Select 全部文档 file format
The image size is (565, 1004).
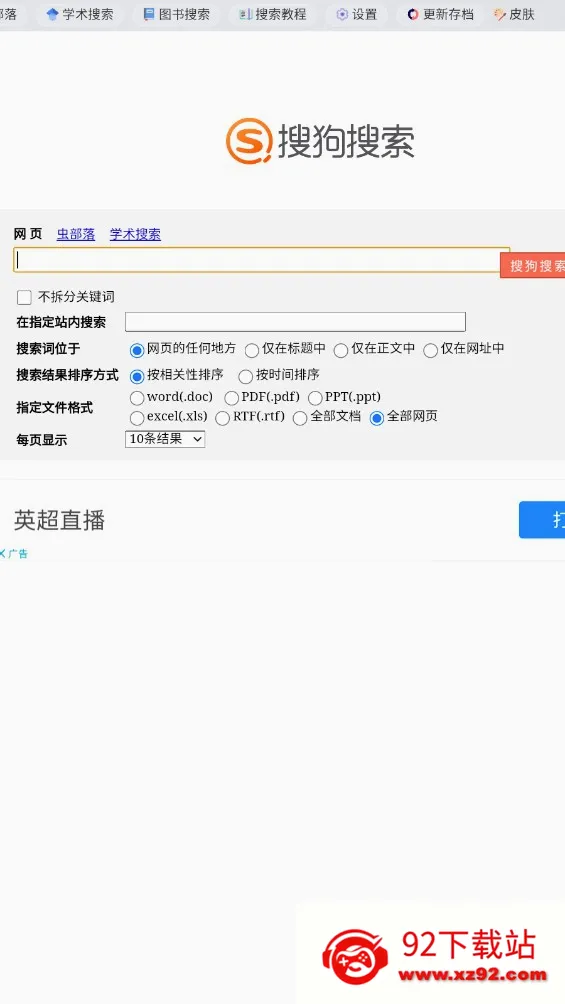pyautogui.click(x=300, y=418)
